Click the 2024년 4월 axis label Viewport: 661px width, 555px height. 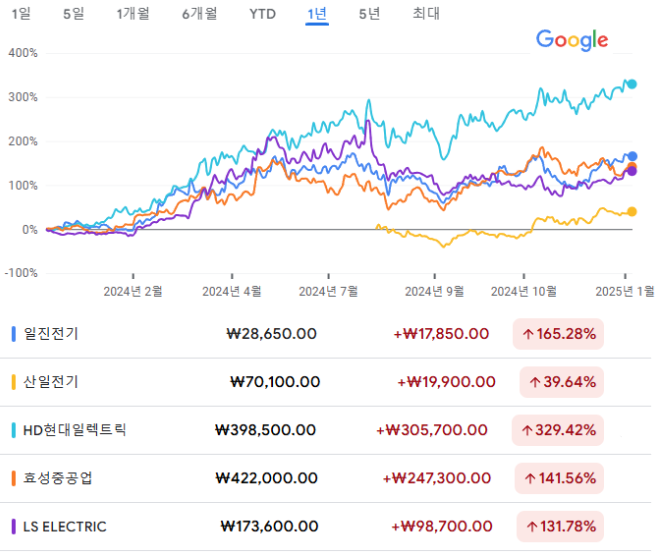pos(232,291)
